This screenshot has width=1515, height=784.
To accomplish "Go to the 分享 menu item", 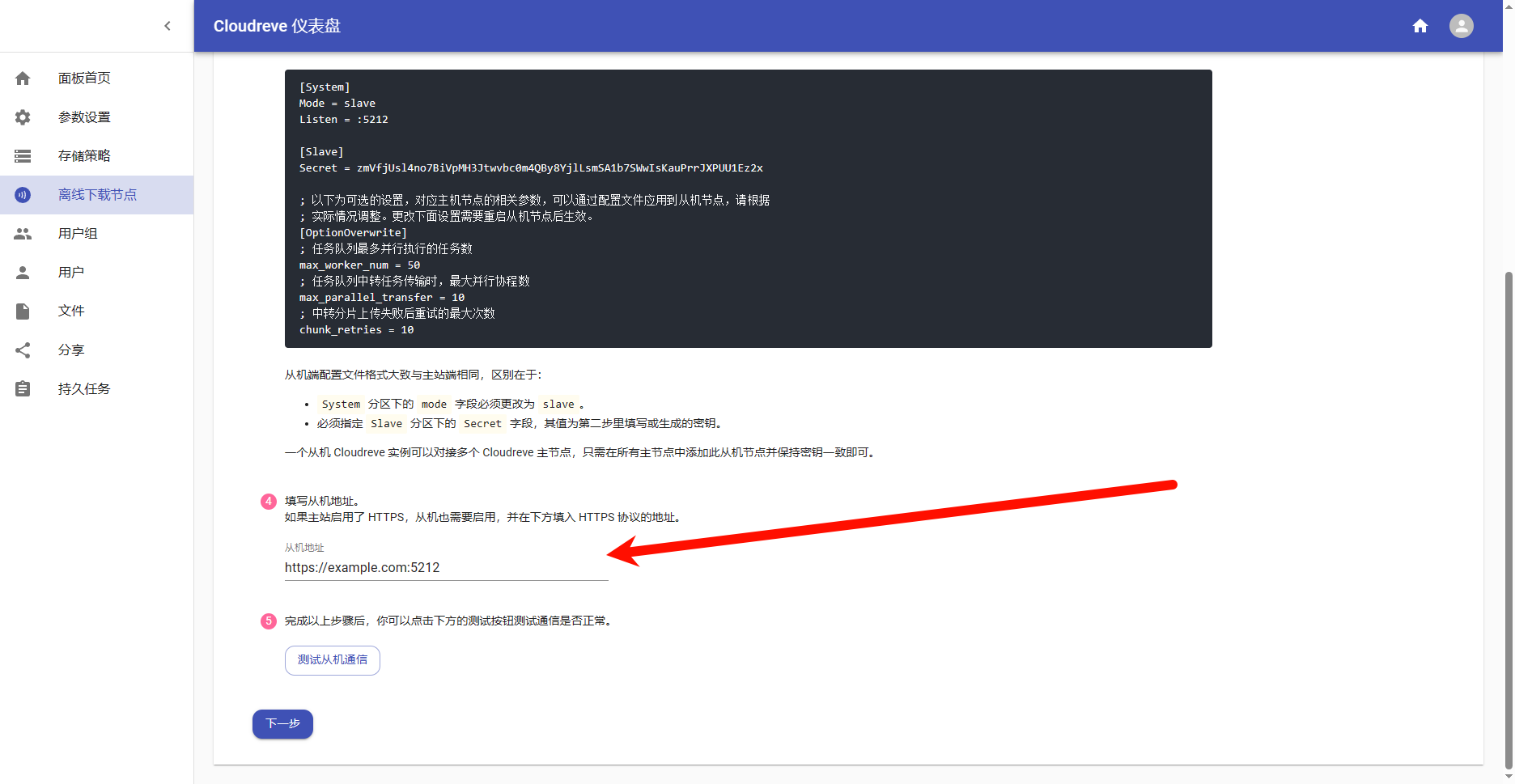I will coord(96,350).
